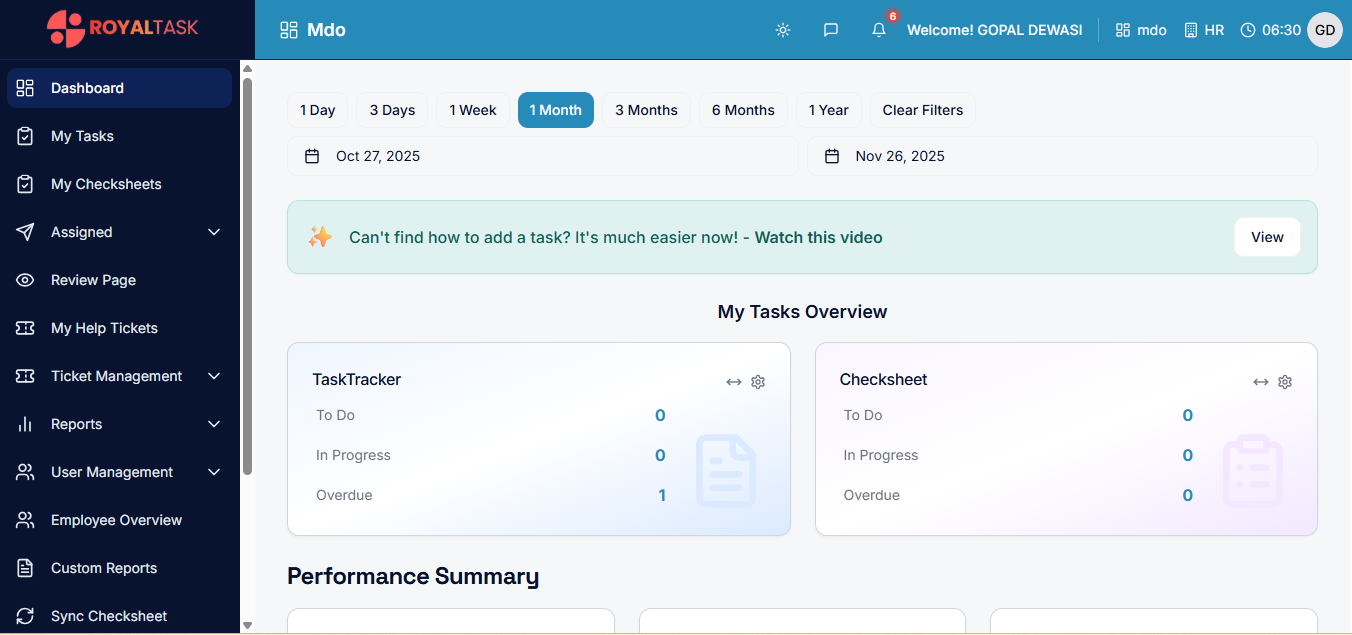This screenshot has height=635, width=1352.
Task: Open the notification bell with 6 alerts
Action: pos(878,30)
